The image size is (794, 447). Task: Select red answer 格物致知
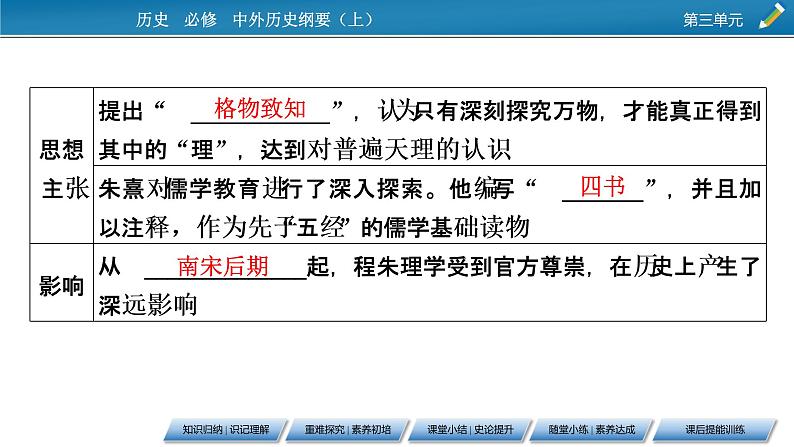pyautogui.click(x=260, y=108)
